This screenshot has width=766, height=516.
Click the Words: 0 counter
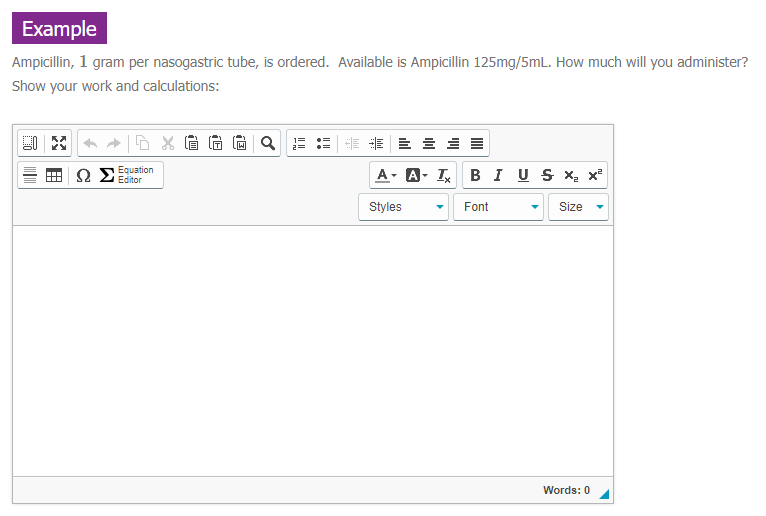566,490
